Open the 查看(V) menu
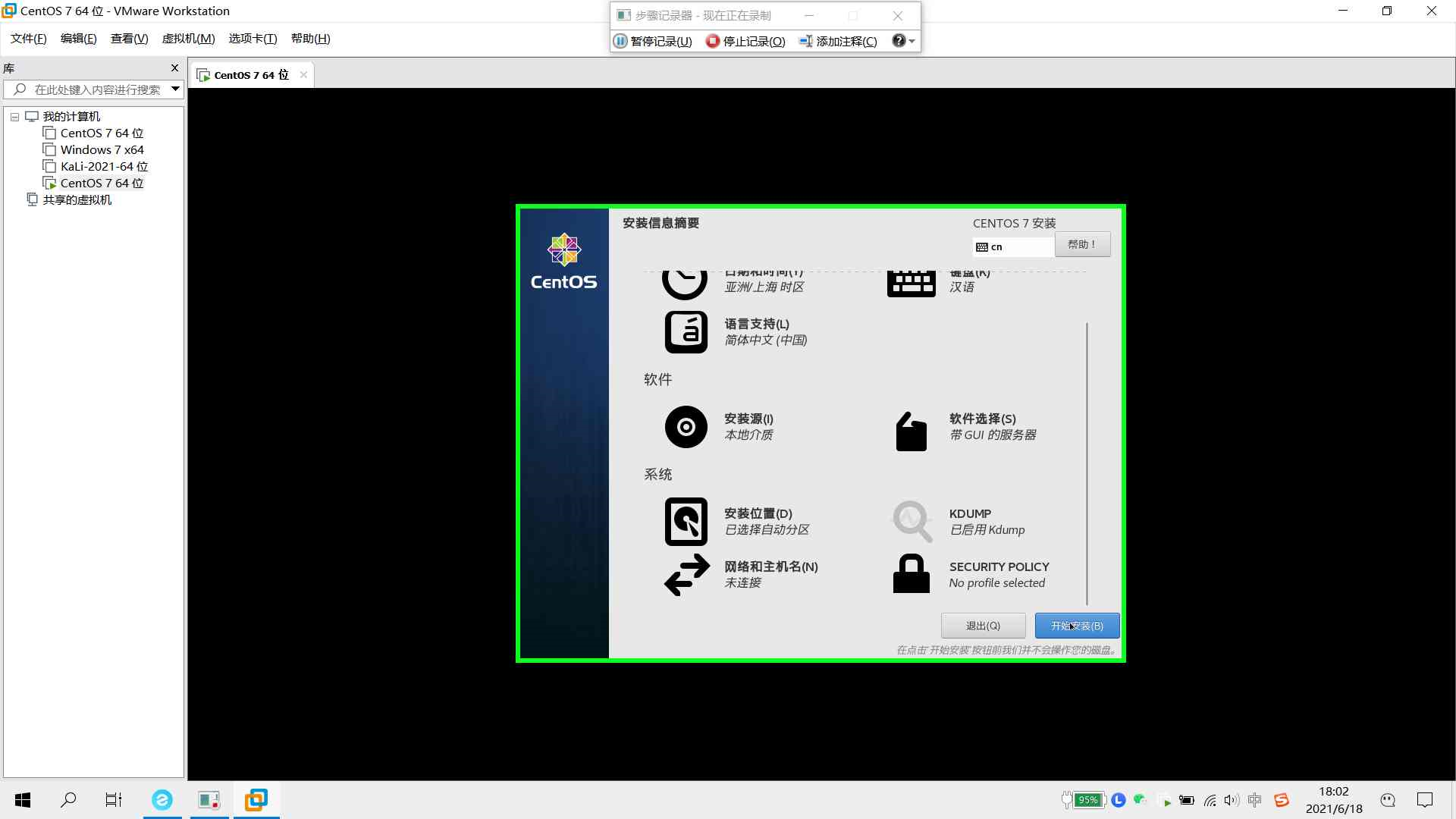 (129, 39)
